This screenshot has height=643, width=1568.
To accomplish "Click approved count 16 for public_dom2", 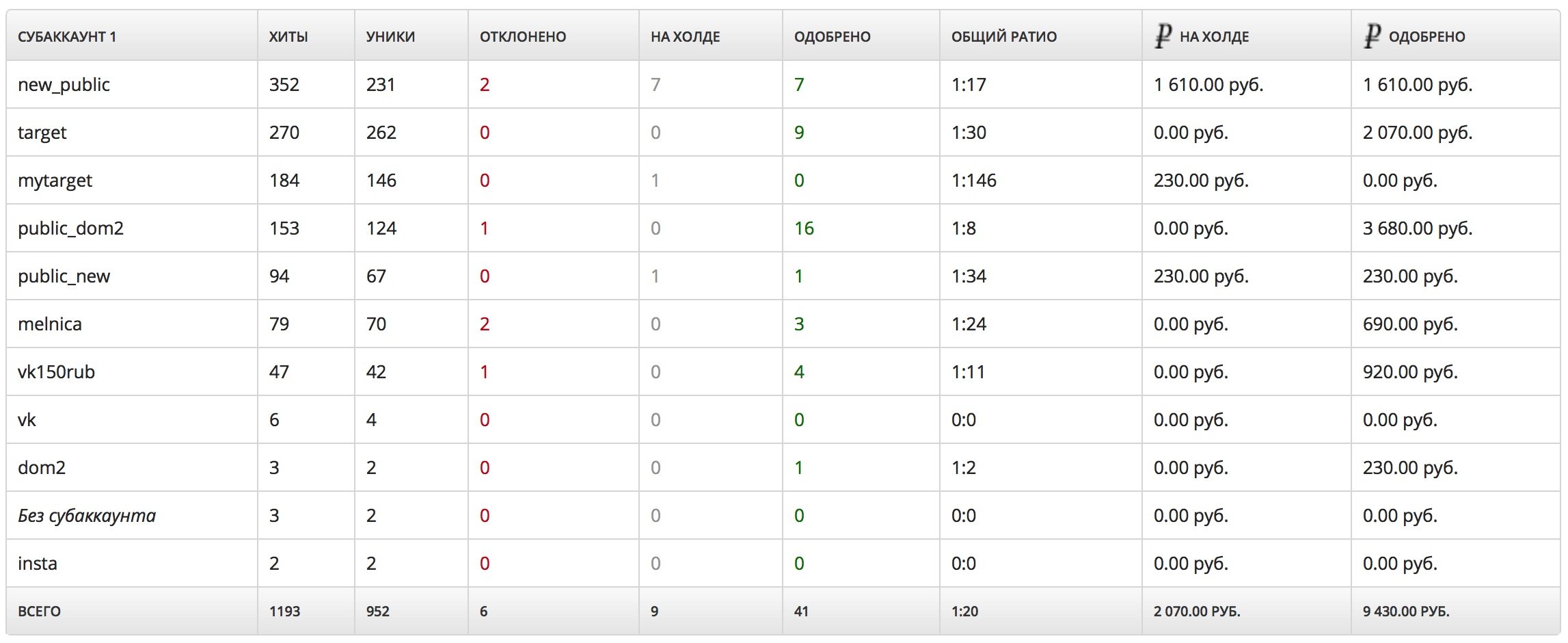I will click(804, 228).
